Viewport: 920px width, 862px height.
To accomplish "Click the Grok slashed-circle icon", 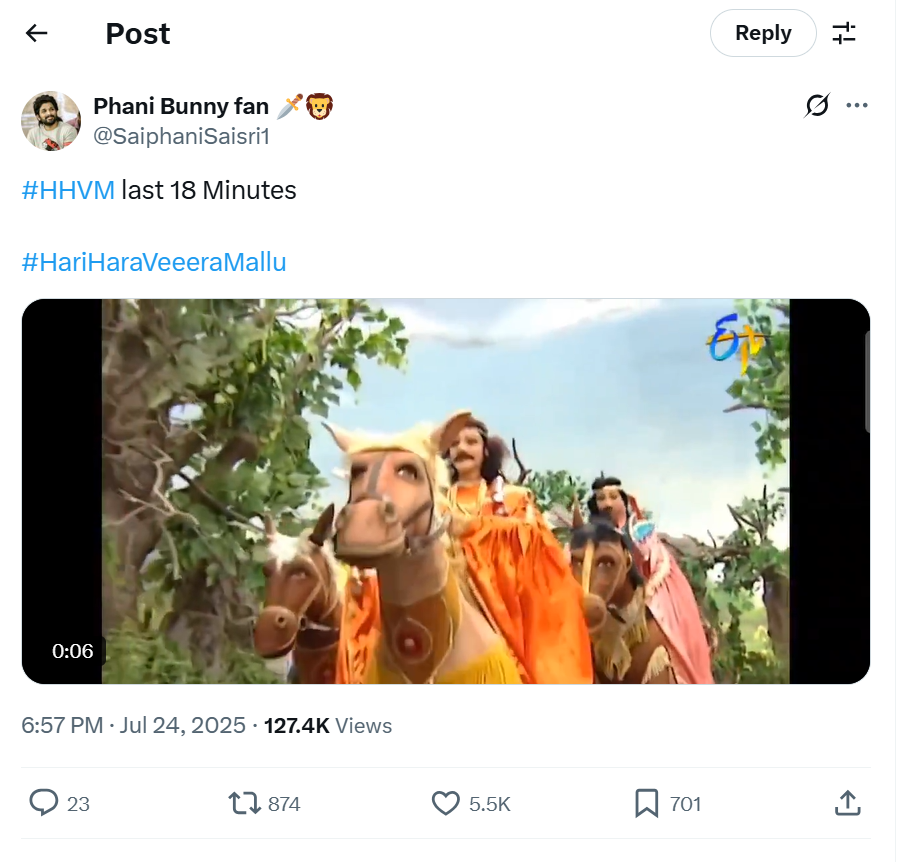I will click(x=817, y=106).
